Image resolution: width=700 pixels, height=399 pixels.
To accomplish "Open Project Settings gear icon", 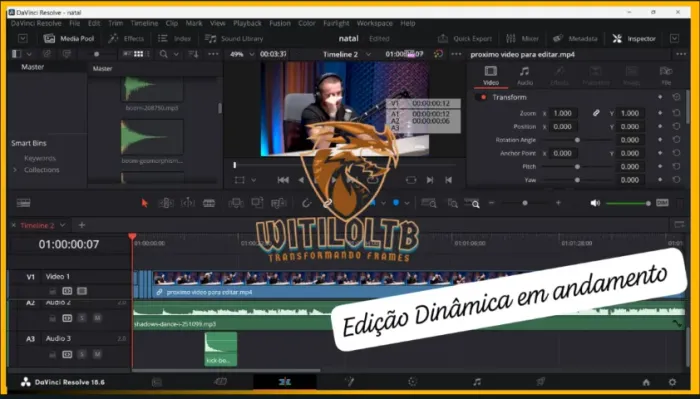I will 672,382.
